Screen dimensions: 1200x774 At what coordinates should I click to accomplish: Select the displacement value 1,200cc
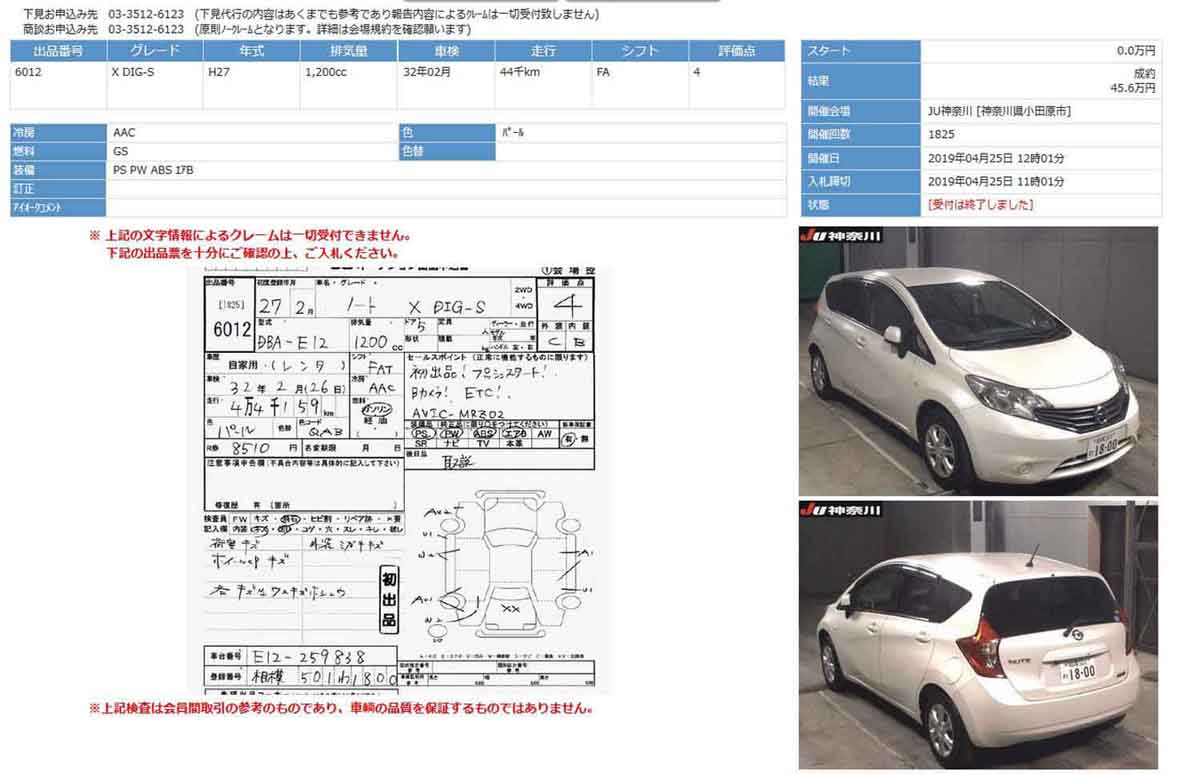[325, 72]
